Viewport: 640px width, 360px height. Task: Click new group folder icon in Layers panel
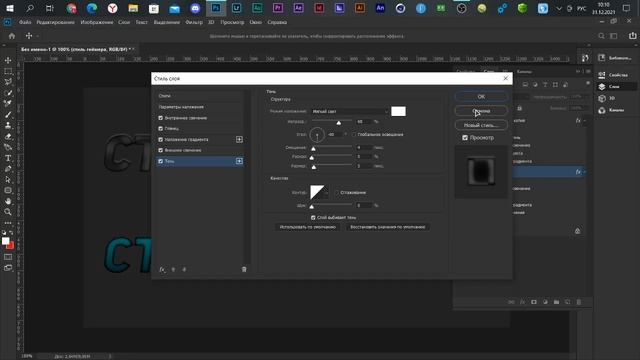(x=556, y=302)
